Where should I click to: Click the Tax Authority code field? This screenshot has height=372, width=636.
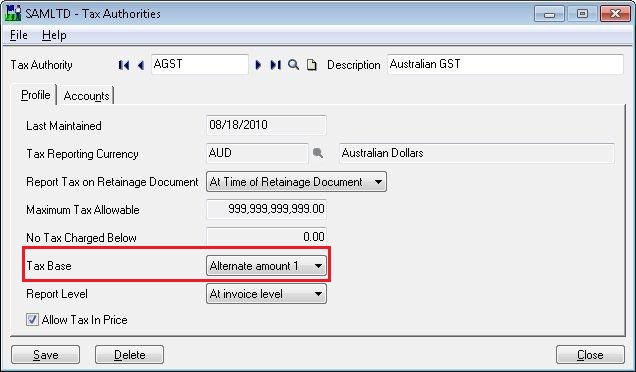[x=200, y=65]
